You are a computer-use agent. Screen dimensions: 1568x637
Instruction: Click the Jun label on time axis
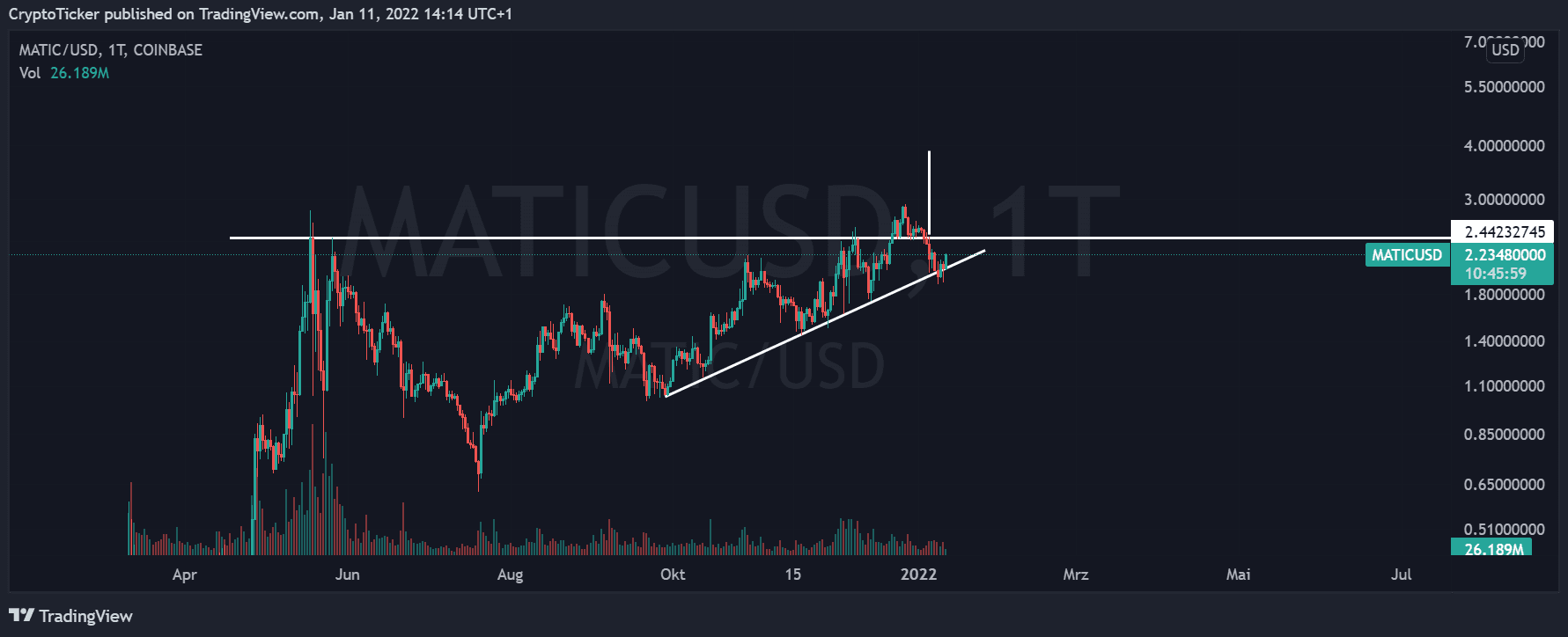[347, 575]
